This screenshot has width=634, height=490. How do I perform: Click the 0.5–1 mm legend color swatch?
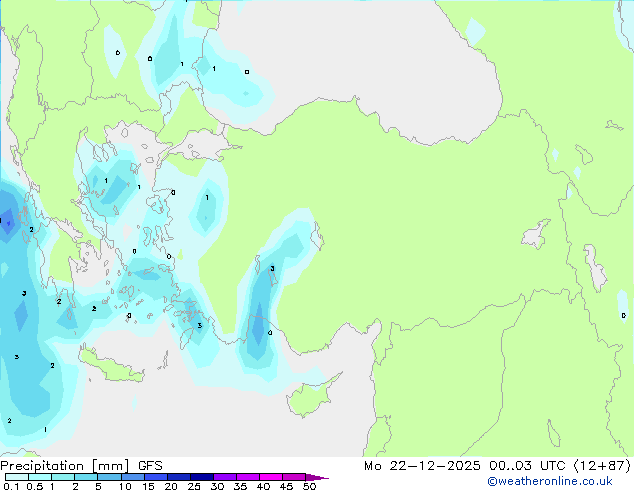click(40, 477)
